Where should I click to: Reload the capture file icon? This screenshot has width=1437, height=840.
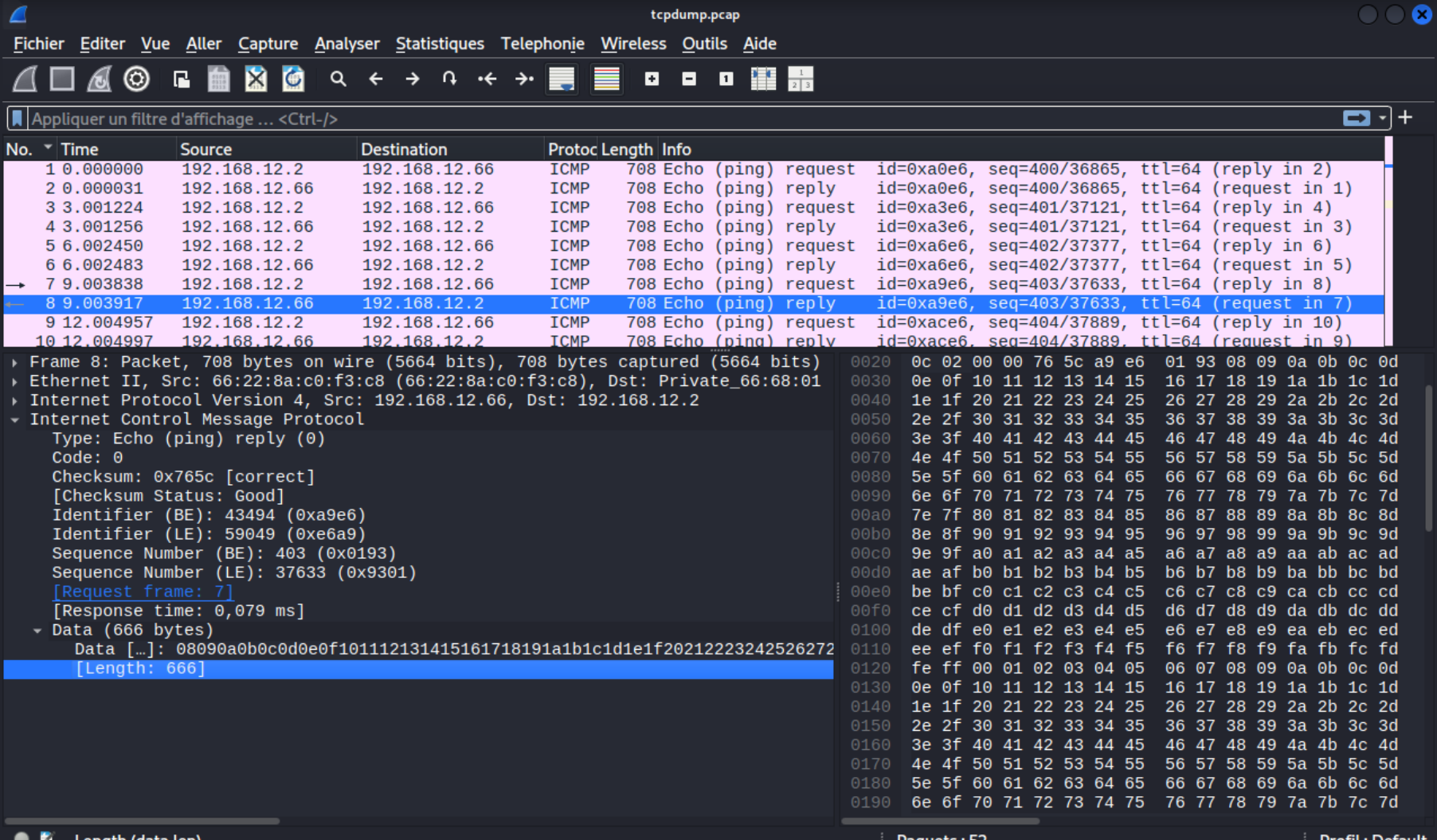(293, 79)
